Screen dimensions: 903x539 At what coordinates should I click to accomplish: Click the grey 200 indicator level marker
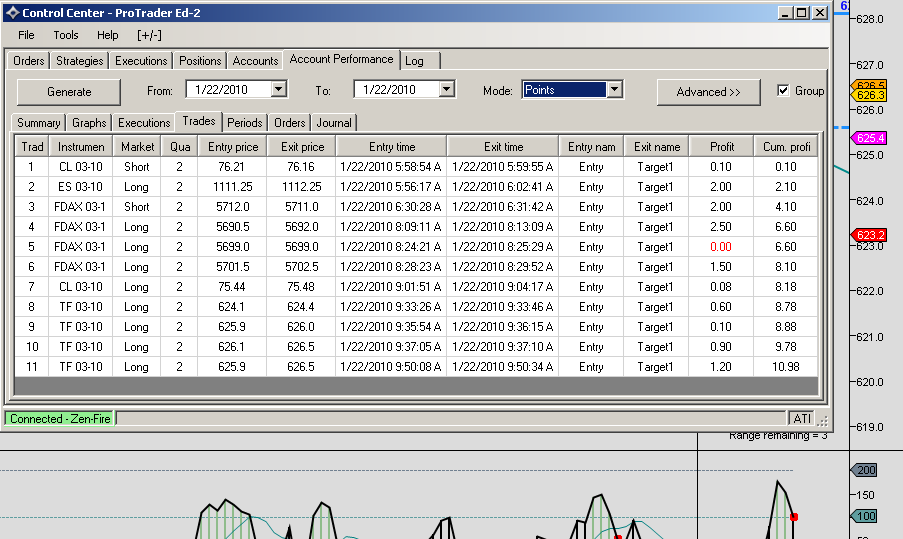click(x=864, y=470)
